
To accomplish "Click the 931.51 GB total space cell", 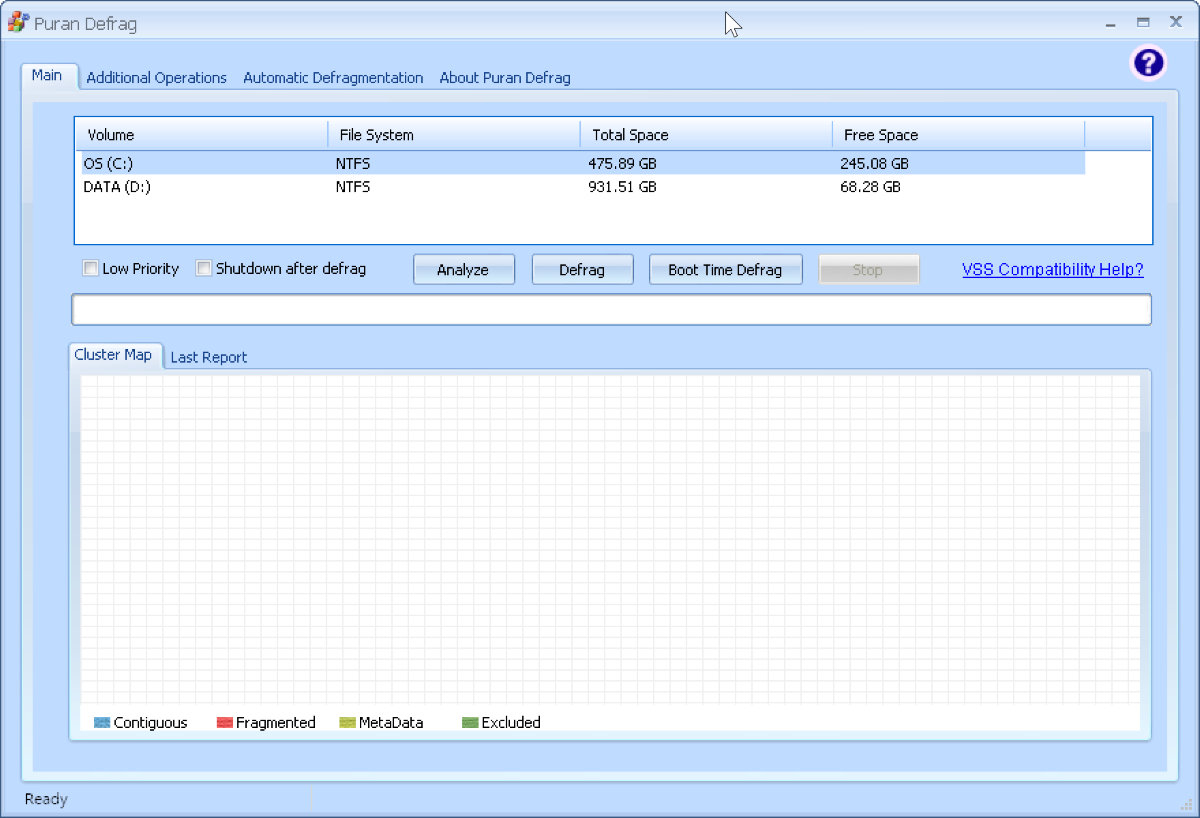I will [x=622, y=187].
